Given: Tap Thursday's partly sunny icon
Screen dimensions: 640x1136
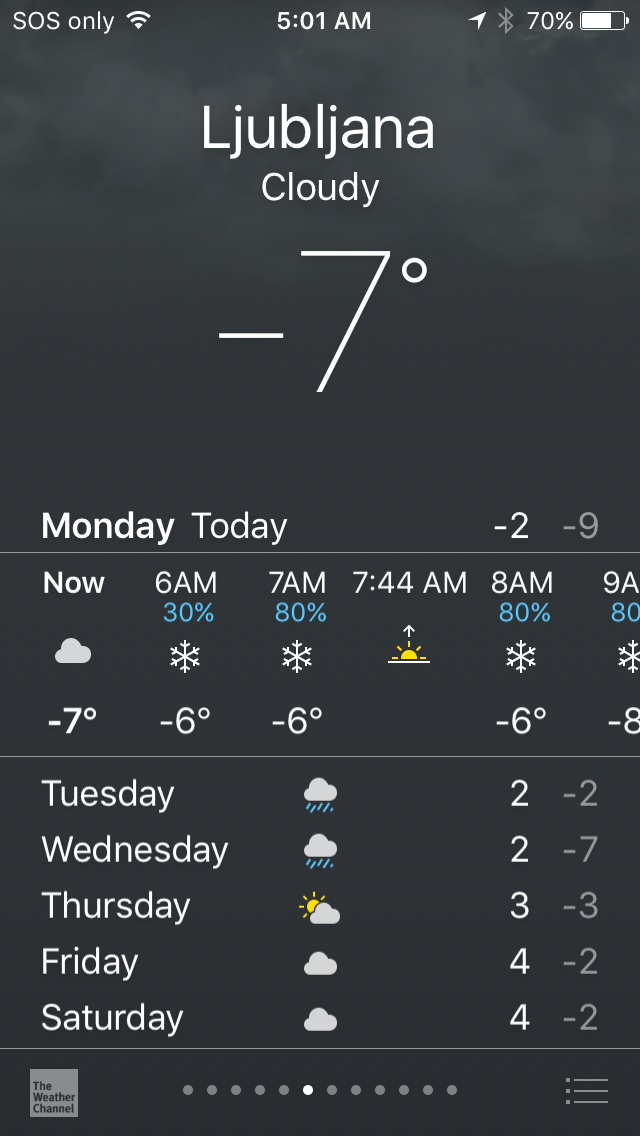Looking at the screenshot, I should click(320, 908).
